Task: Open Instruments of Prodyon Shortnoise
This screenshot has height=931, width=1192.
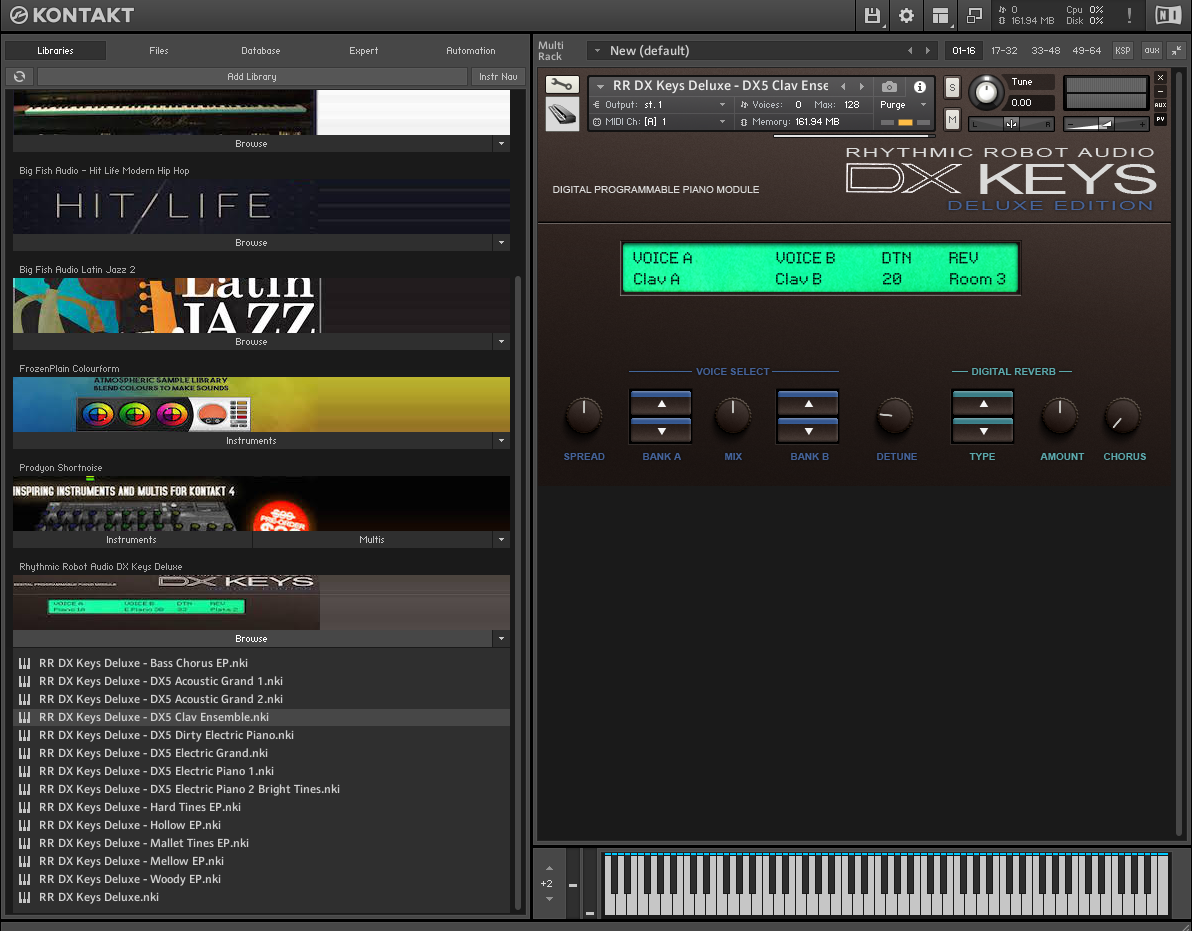Action: click(x=132, y=540)
